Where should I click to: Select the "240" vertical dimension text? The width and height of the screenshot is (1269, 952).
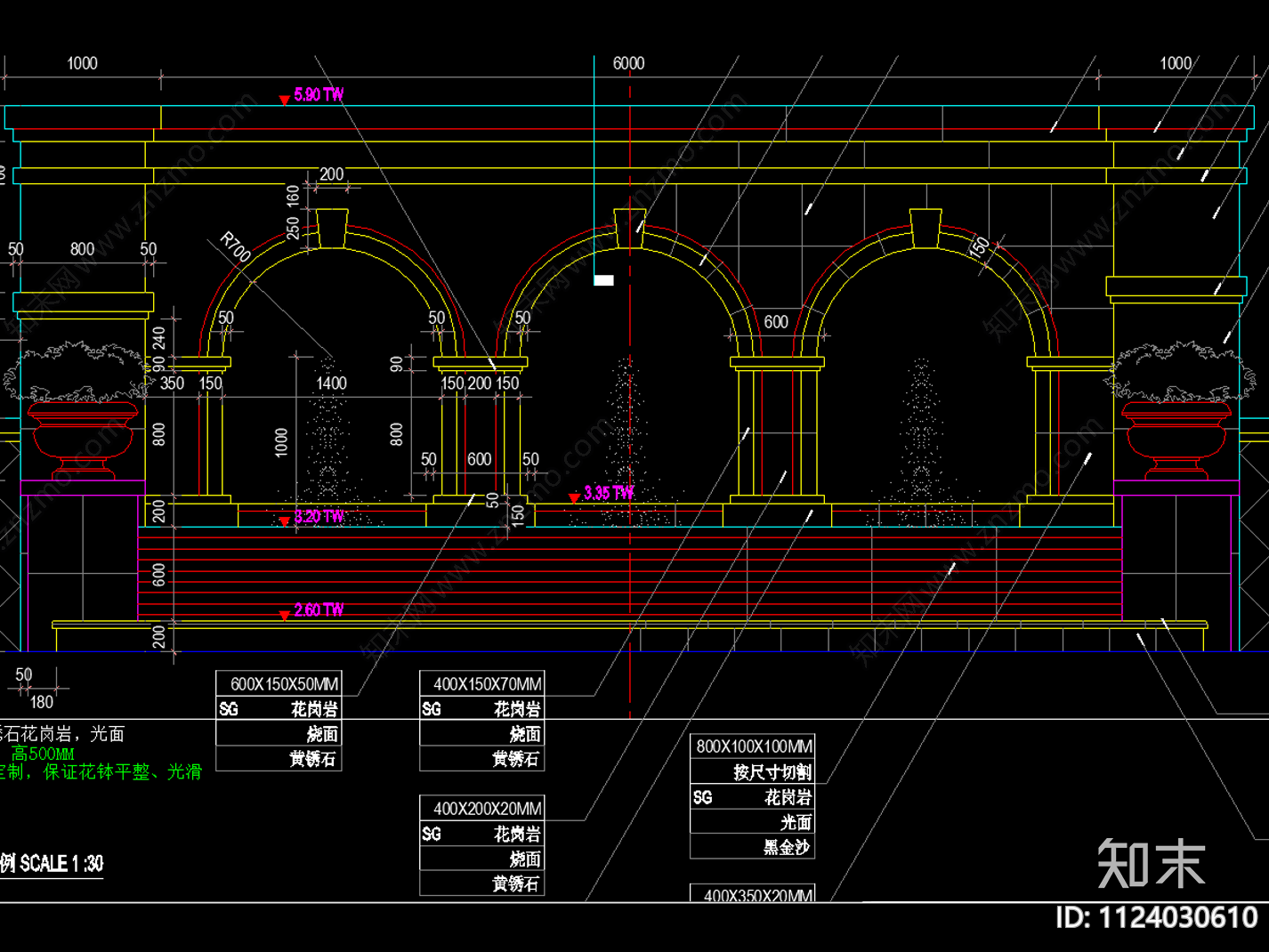(x=158, y=339)
